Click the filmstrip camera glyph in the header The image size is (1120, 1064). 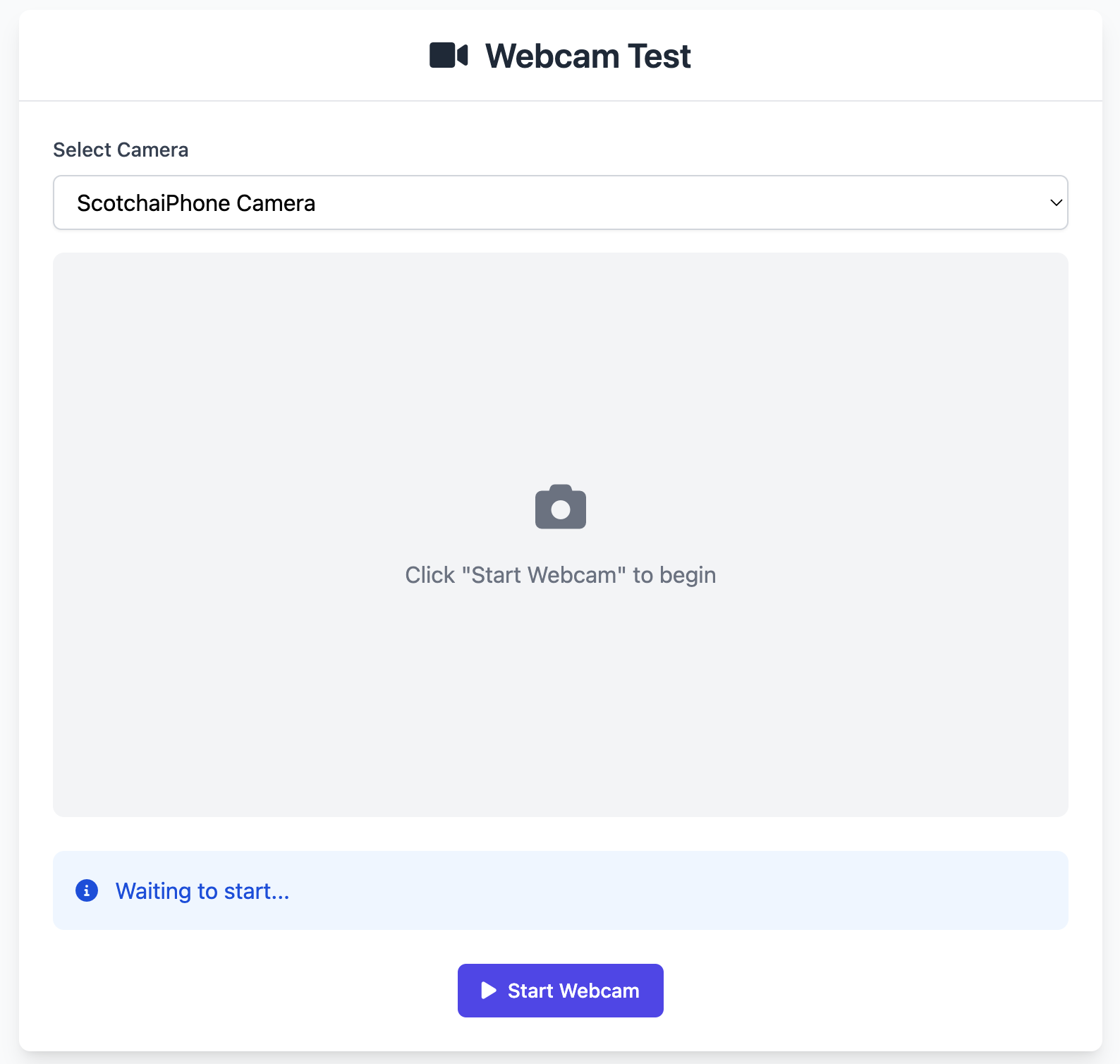tap(449, 54)
